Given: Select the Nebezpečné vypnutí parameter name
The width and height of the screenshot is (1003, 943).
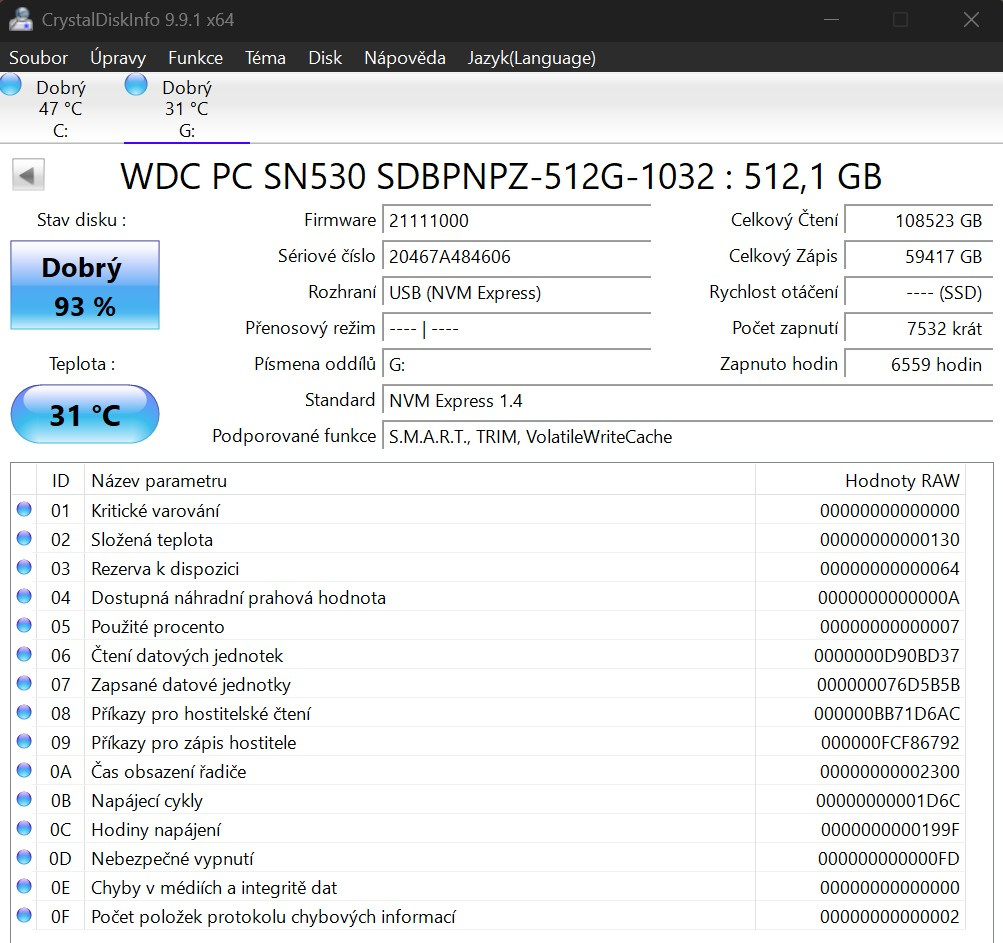Looking at the screenshot, I should (172, 859).
